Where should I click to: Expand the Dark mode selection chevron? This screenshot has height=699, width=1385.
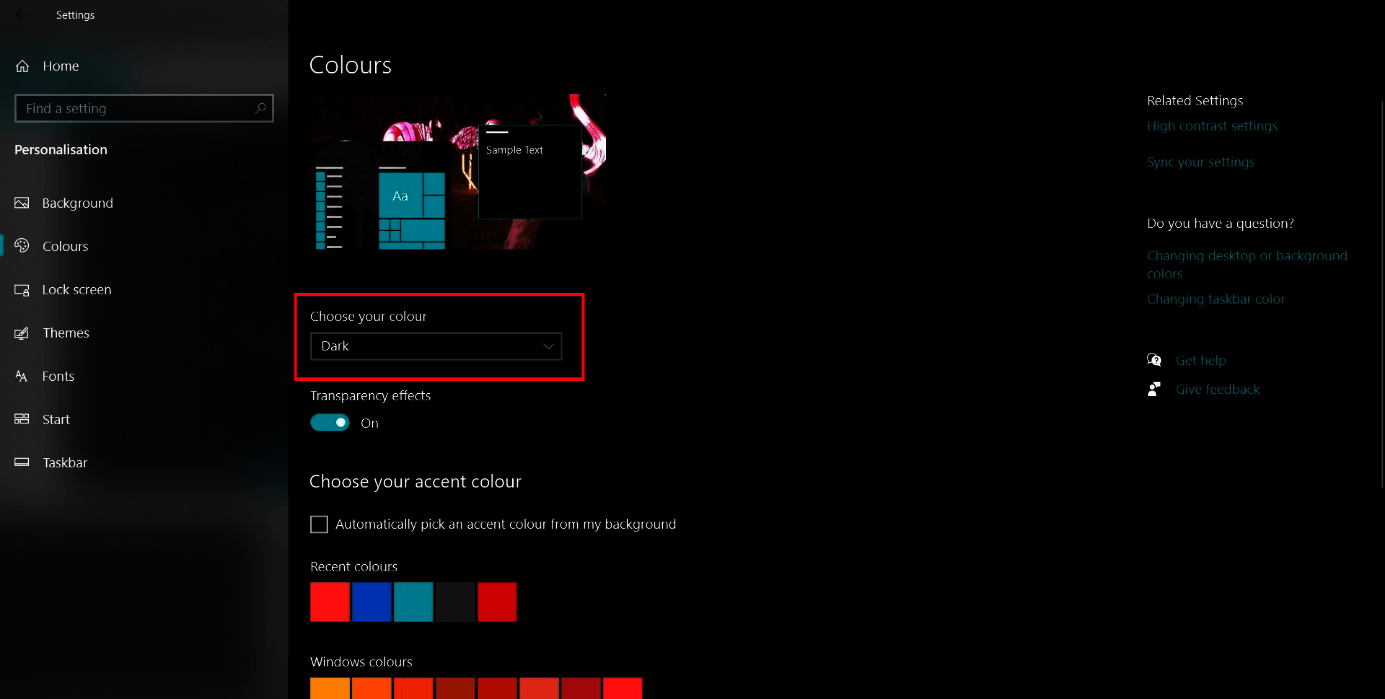click(547, 346)
